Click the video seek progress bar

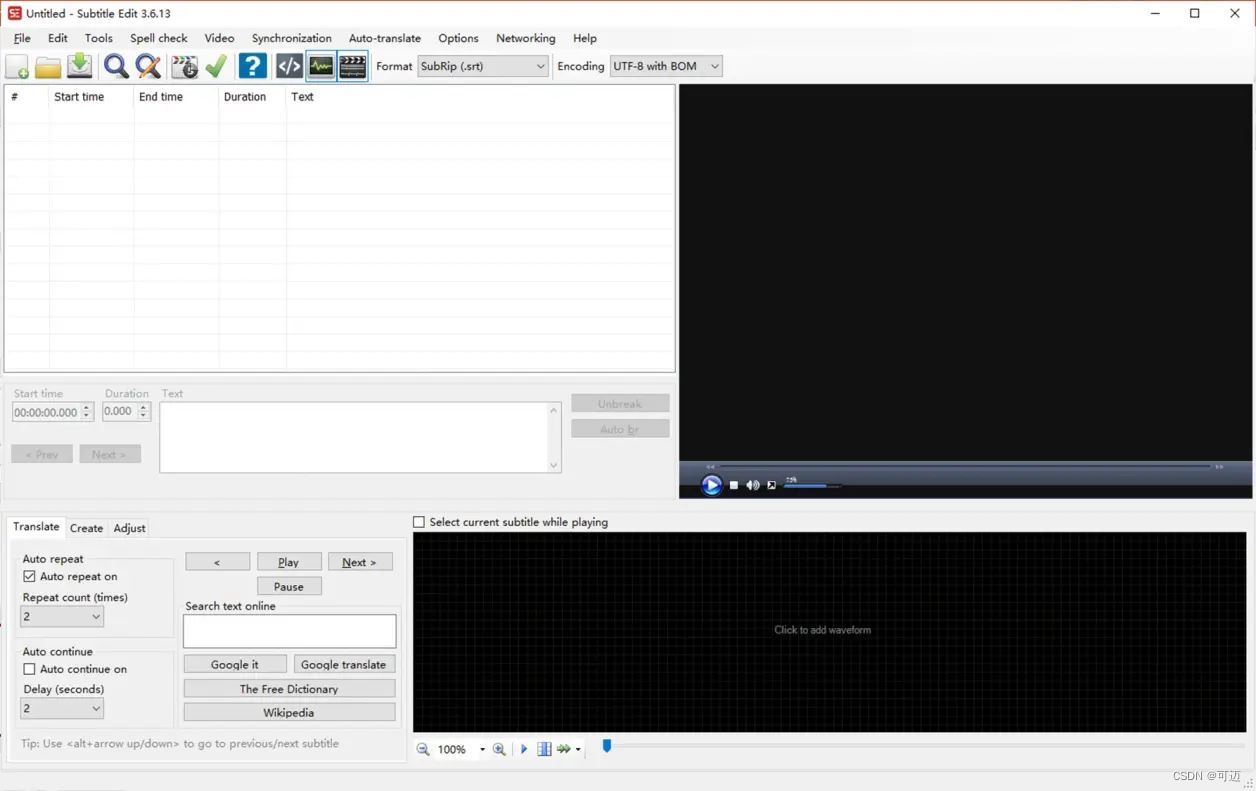pos(965,466)
